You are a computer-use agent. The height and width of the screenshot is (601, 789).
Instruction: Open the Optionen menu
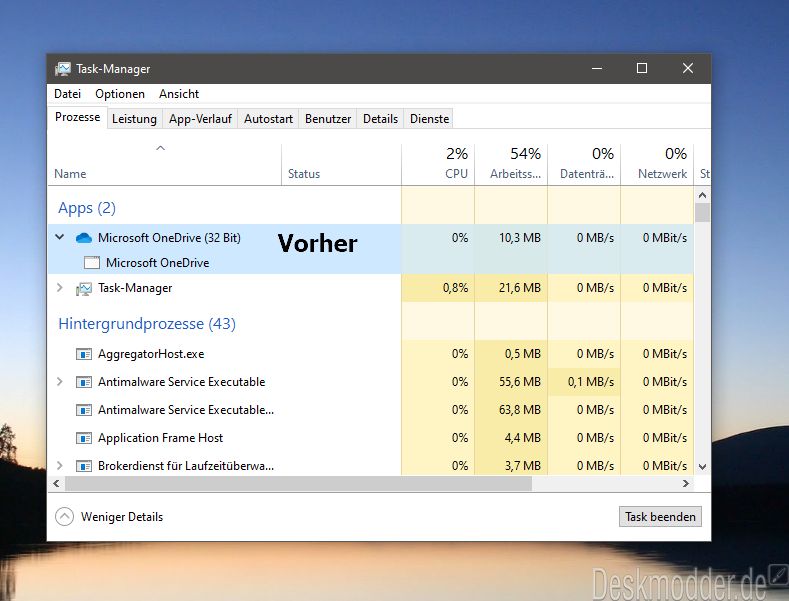[120, 94]
